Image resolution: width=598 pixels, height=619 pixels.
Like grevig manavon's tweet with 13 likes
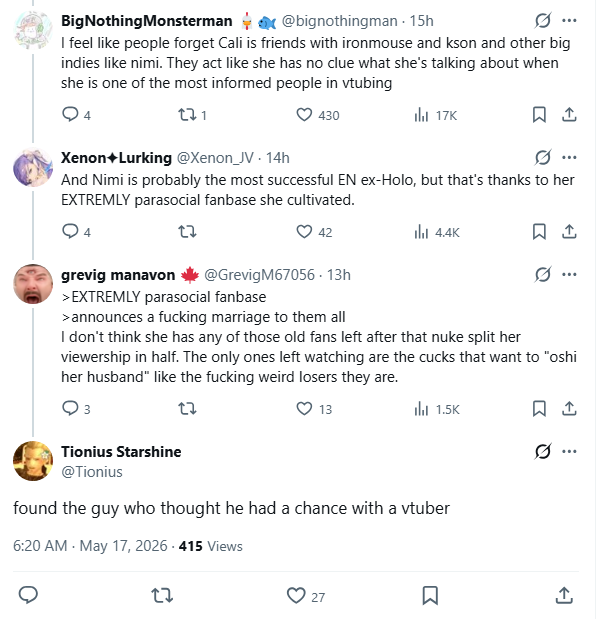point(314,409)
